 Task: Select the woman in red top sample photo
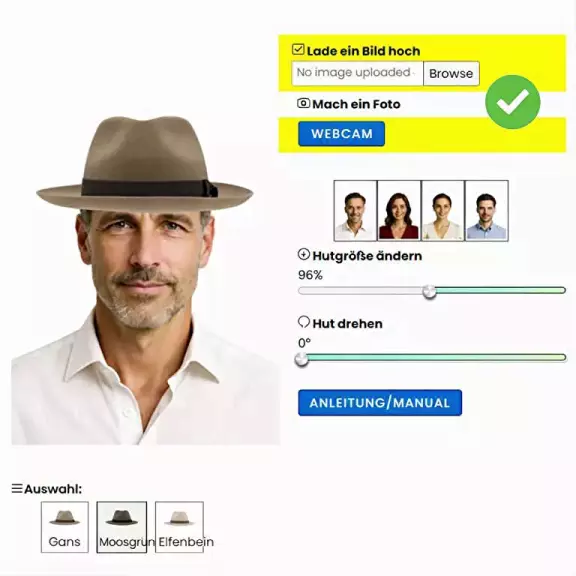point(399,211)
